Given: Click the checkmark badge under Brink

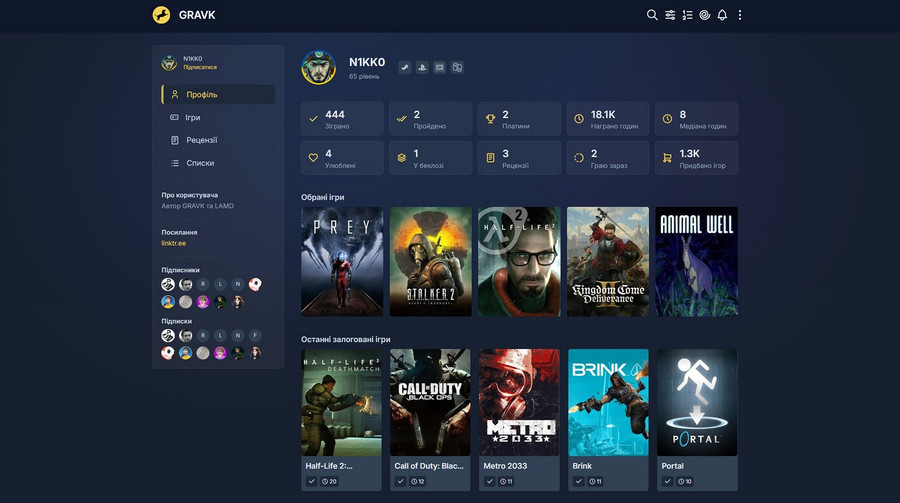Looking at the screenshot, I should 578,481.
